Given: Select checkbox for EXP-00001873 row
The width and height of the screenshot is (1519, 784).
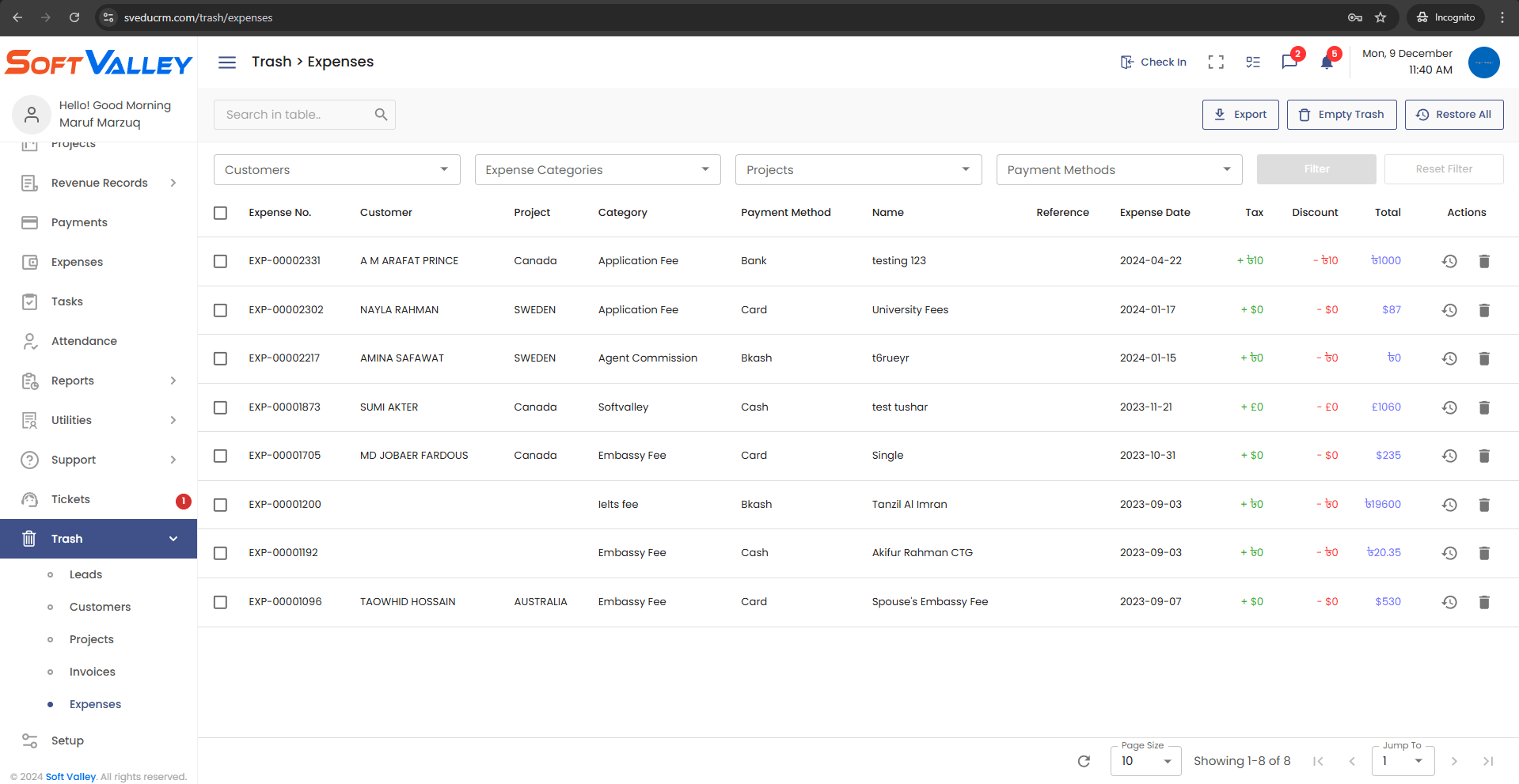Looking at the screenshot, I should pos(221,407).
